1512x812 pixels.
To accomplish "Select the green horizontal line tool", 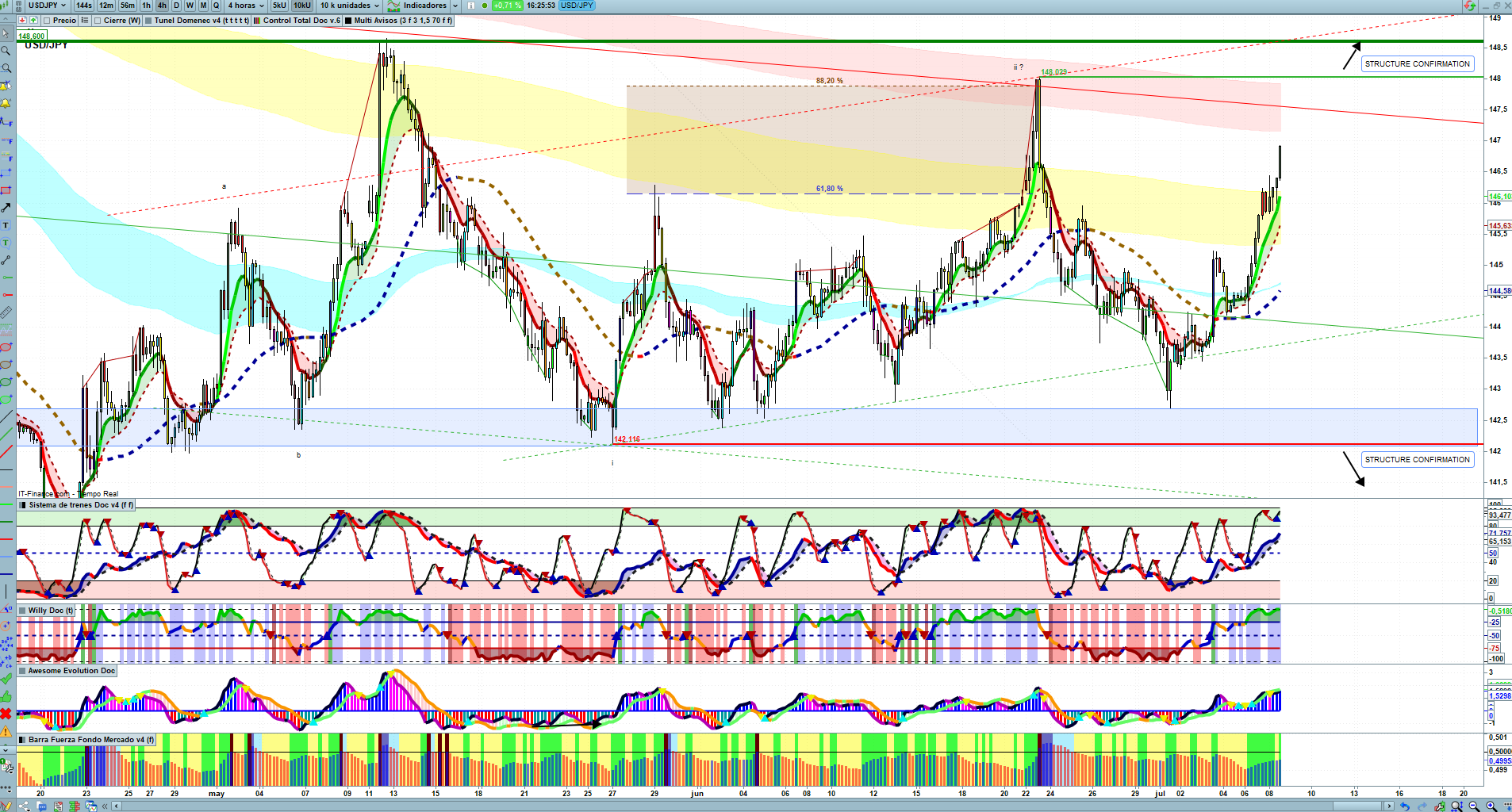I will point(6,278).
